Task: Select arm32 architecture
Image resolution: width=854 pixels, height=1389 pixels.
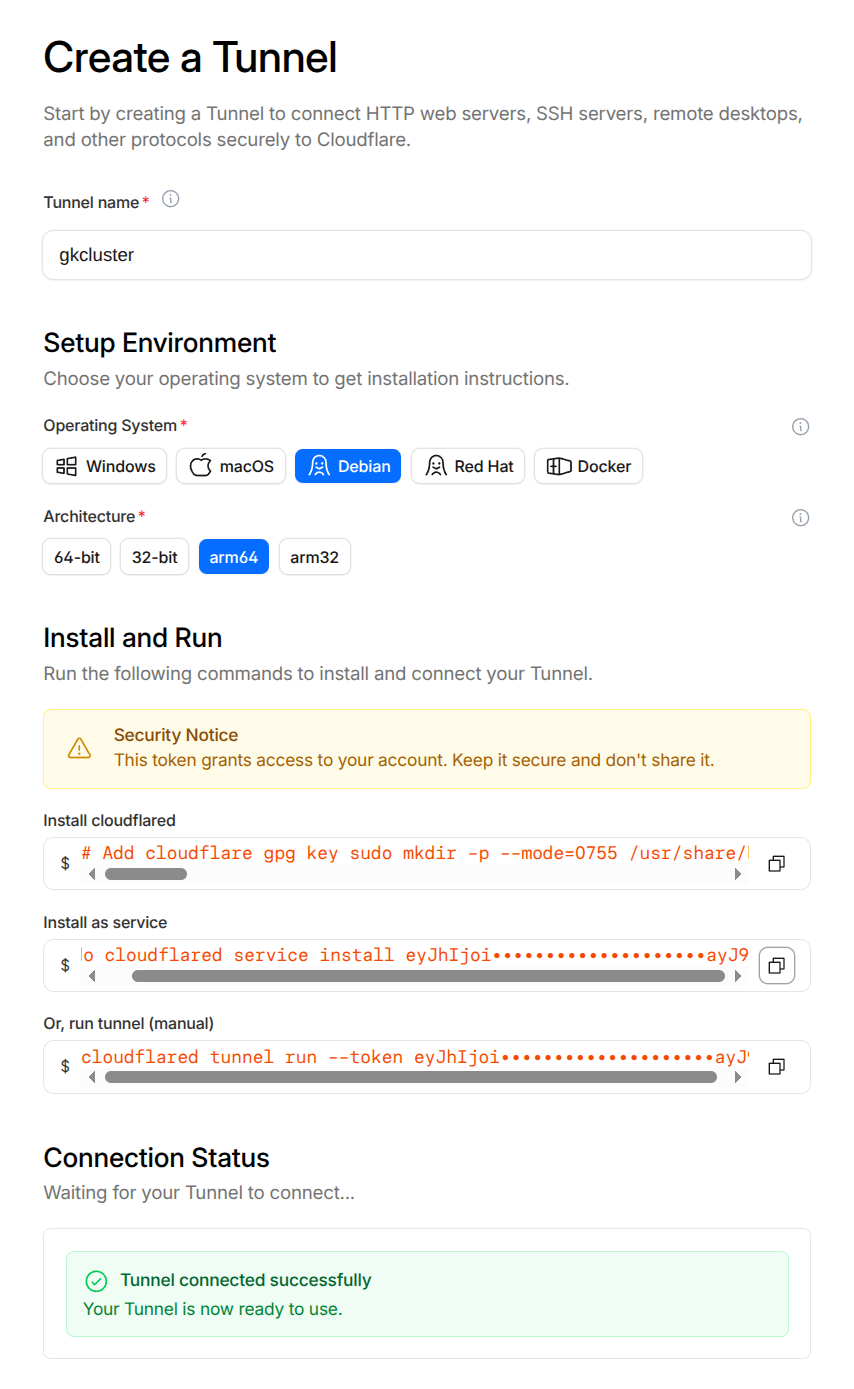Action: coord(314,557)
